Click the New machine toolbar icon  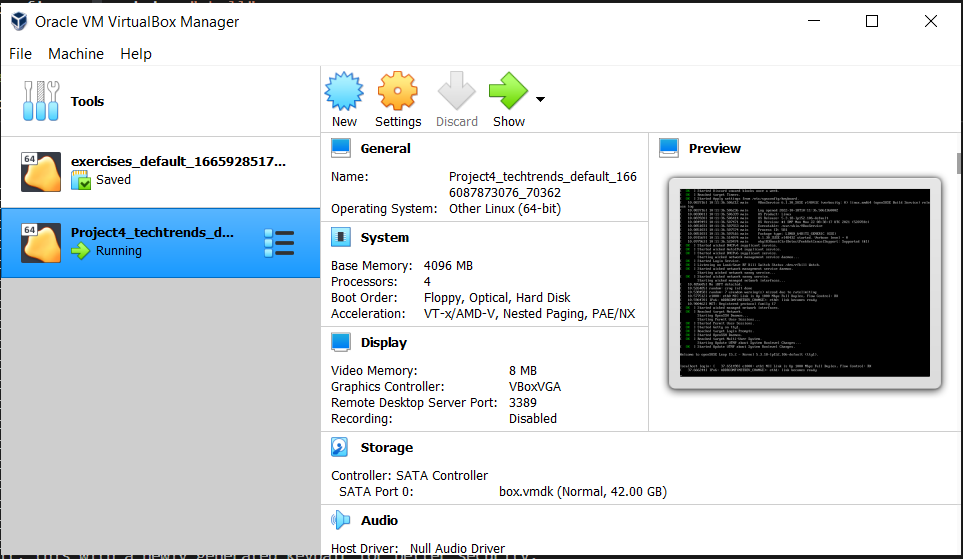coord(344,91)
